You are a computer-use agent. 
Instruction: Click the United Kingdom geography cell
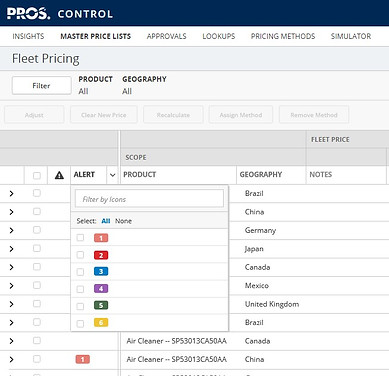pyautogui.click(x=272, y=304)
